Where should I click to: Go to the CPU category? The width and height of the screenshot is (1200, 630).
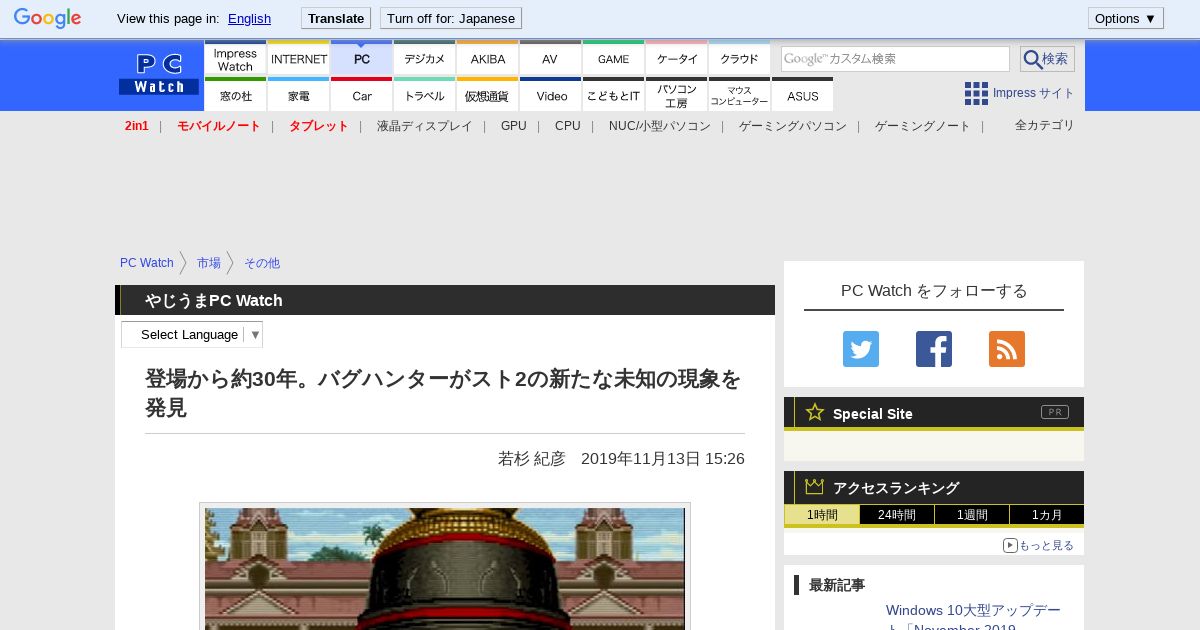coord(568,126)
